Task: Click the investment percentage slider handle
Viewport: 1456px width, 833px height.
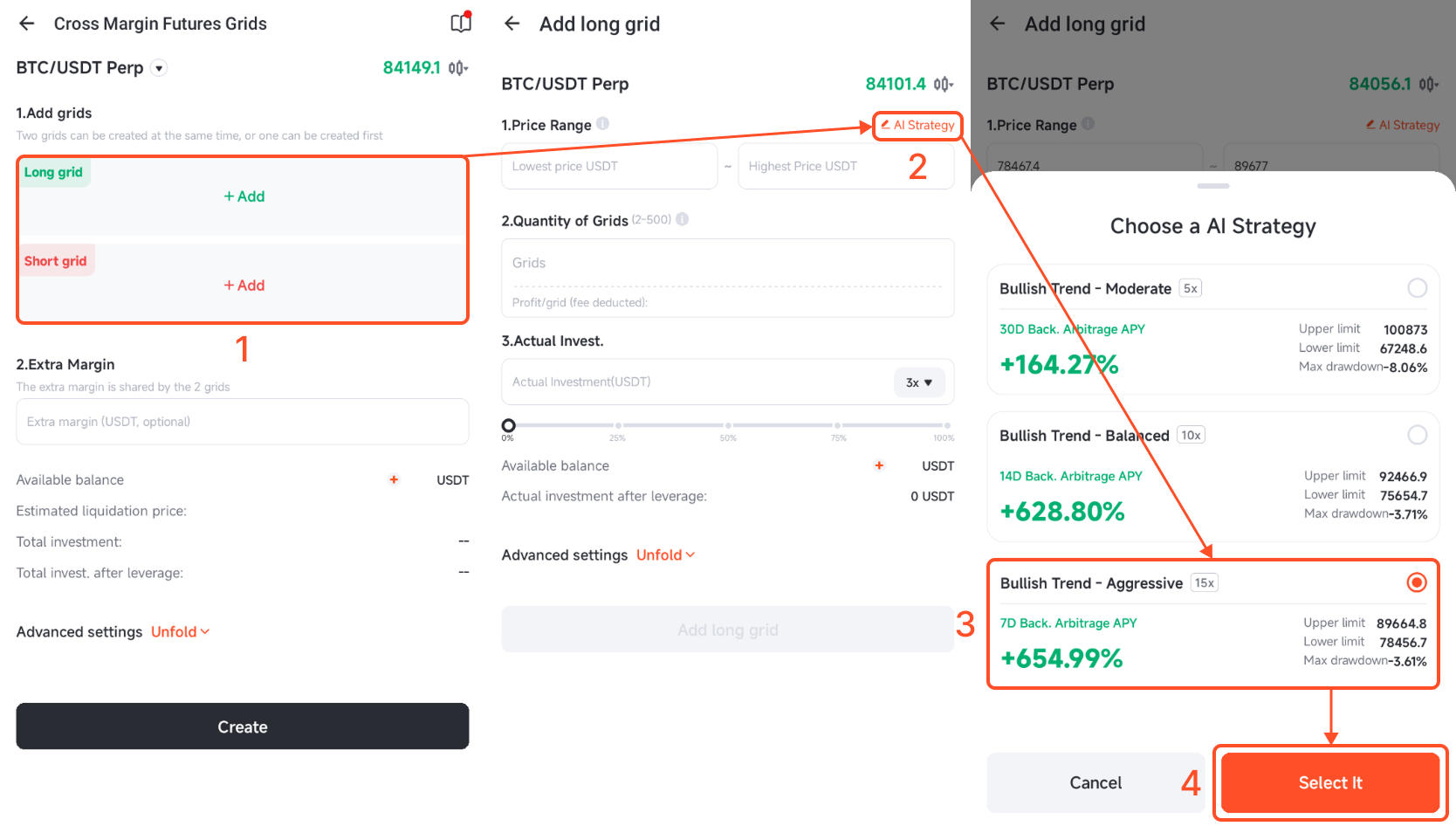Action: click(508, 425)
